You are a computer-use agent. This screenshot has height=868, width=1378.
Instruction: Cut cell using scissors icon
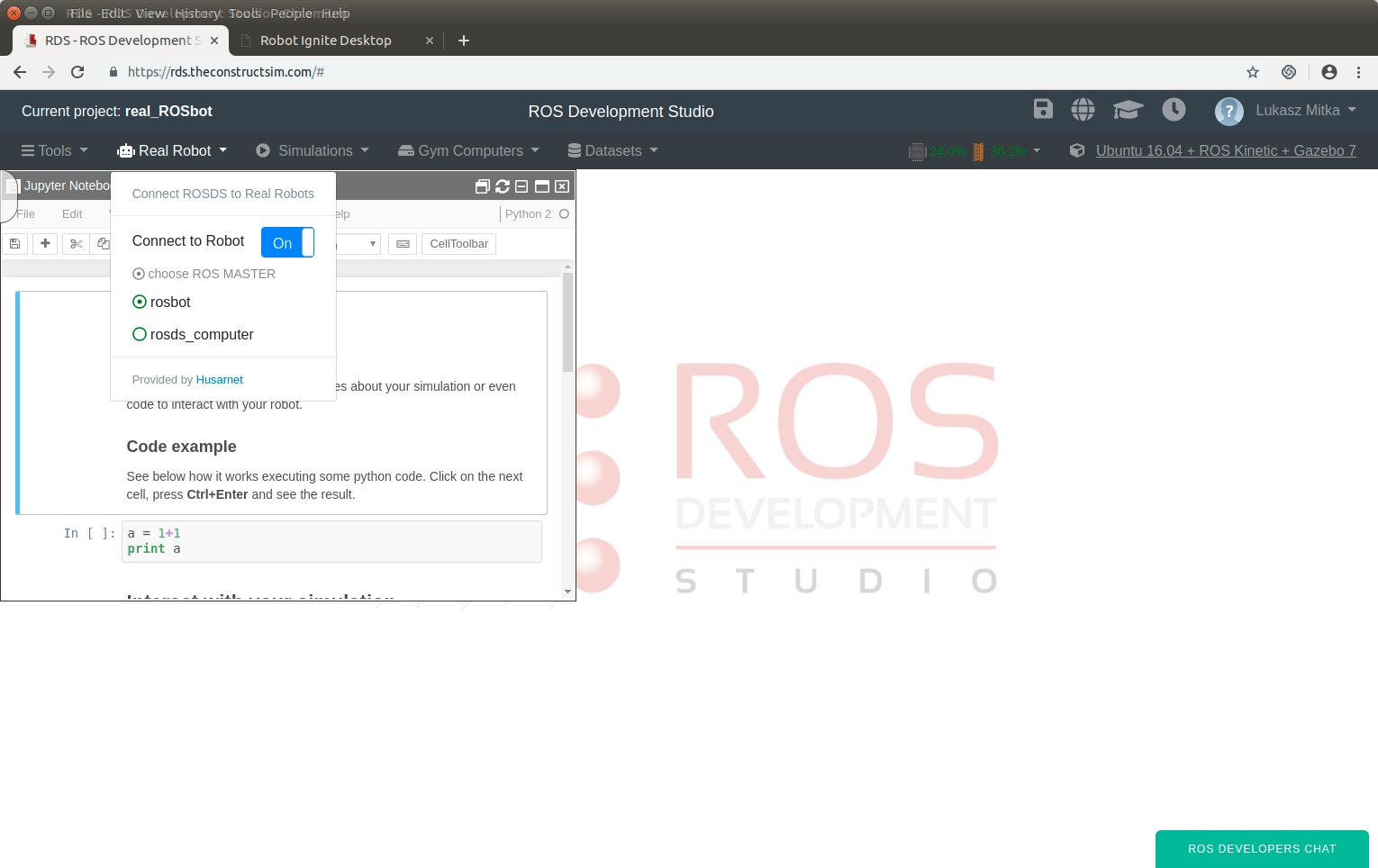pyautogui.click(x=76, y=244)
